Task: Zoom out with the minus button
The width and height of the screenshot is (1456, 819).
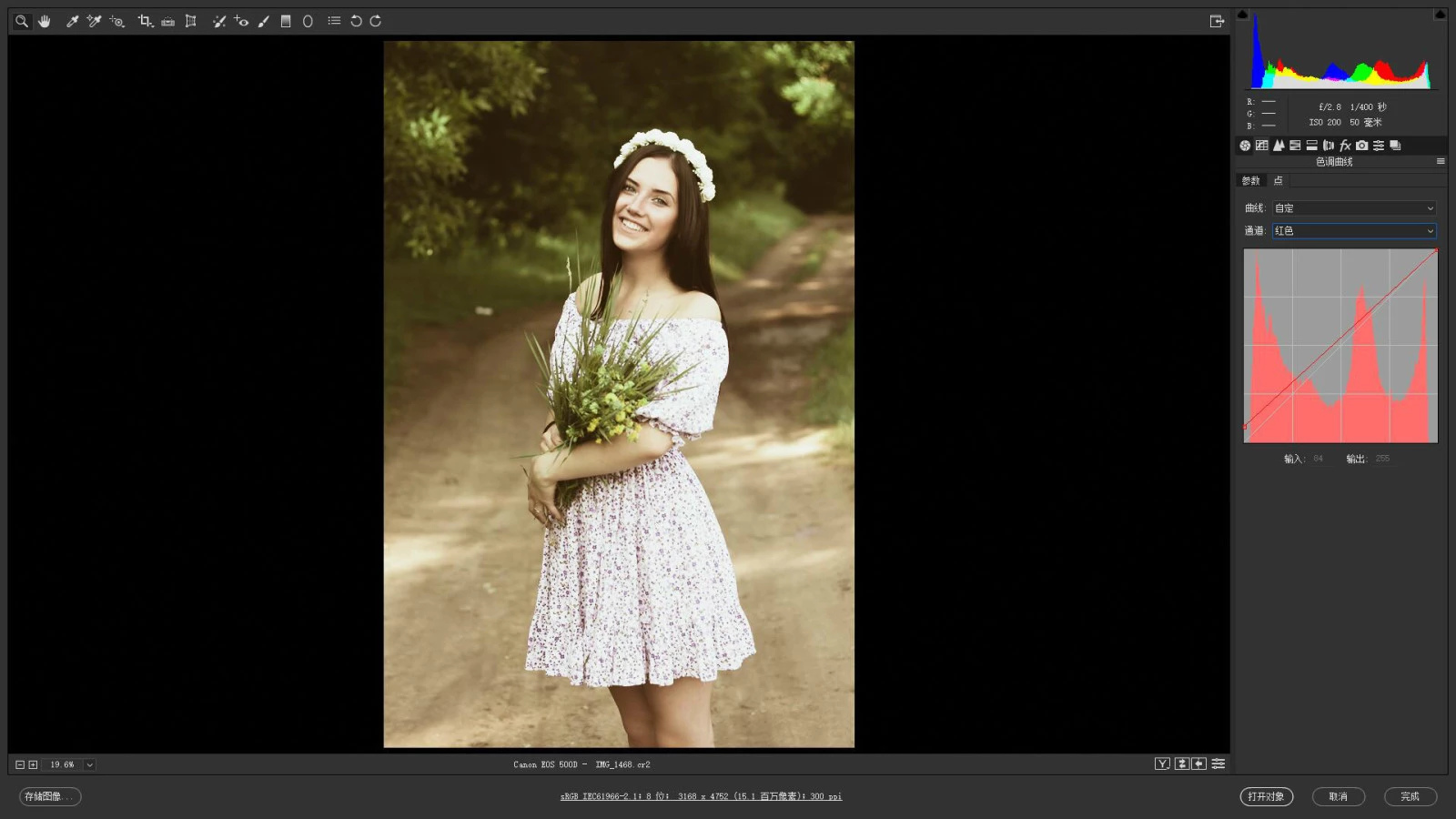Action: (x=20, y=765)
